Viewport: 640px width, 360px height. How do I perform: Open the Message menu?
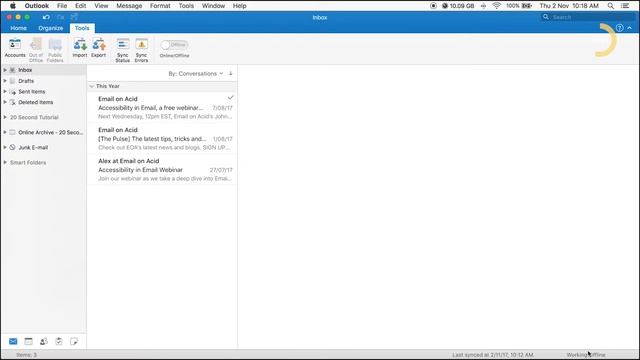click(x=129, y=6)
